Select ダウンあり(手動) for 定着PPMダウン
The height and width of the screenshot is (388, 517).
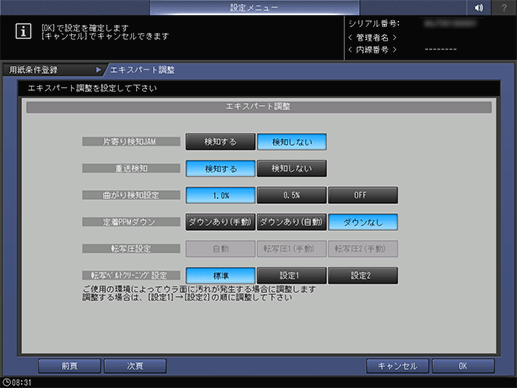click(220, 222)
